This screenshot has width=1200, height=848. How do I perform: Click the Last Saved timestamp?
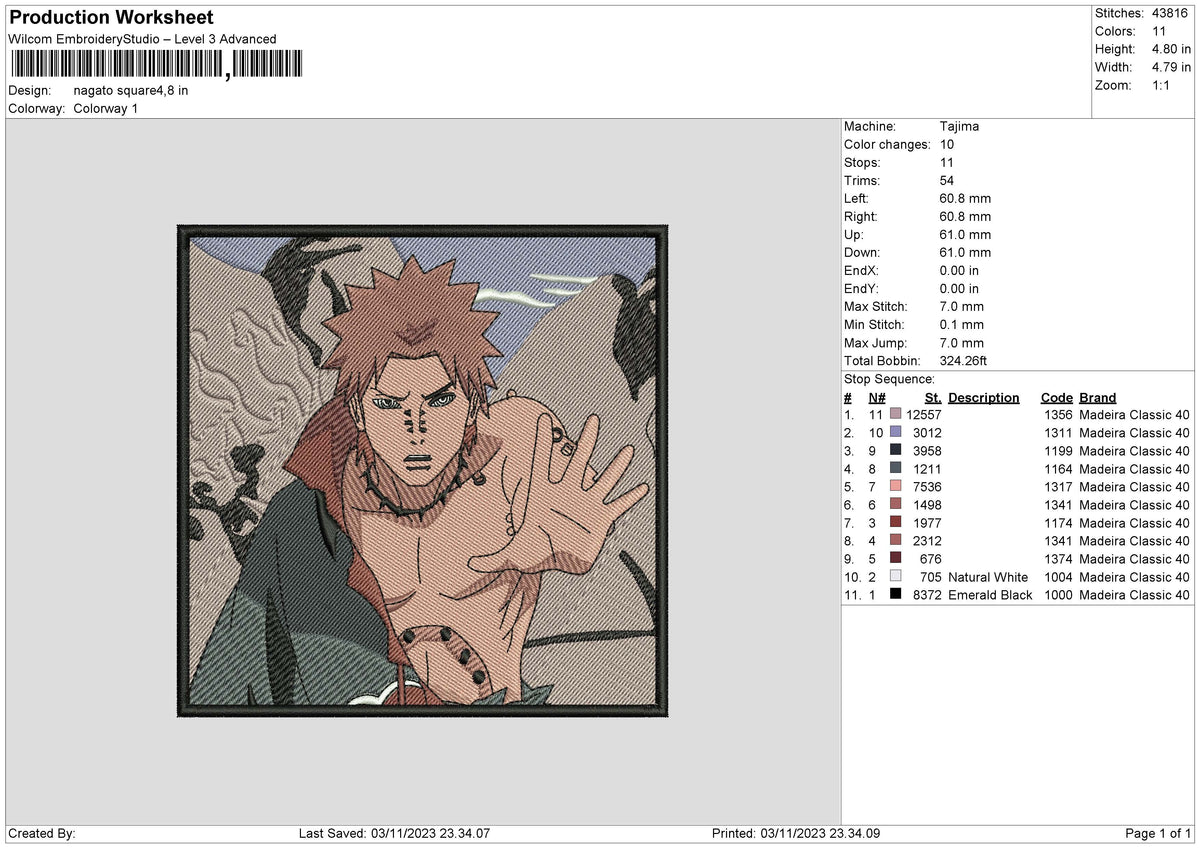(394, 834)
